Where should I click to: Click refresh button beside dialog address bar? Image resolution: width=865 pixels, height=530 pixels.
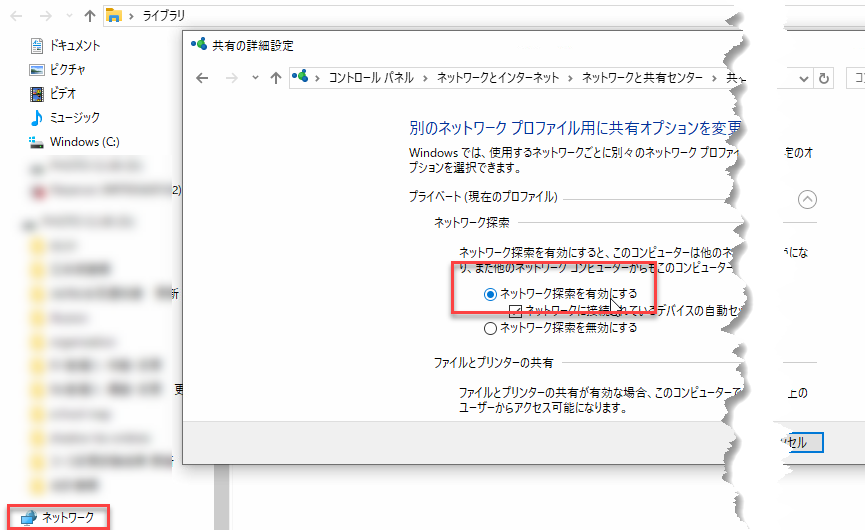(824, 78)
